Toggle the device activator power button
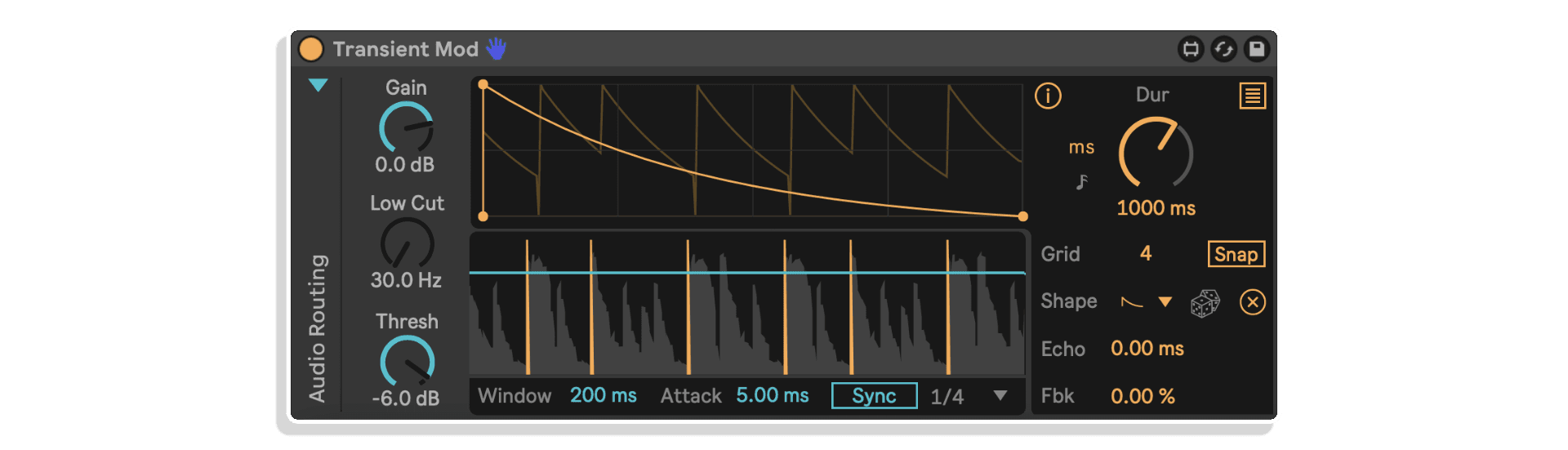 pyautogui.click(x=311, y=49)
